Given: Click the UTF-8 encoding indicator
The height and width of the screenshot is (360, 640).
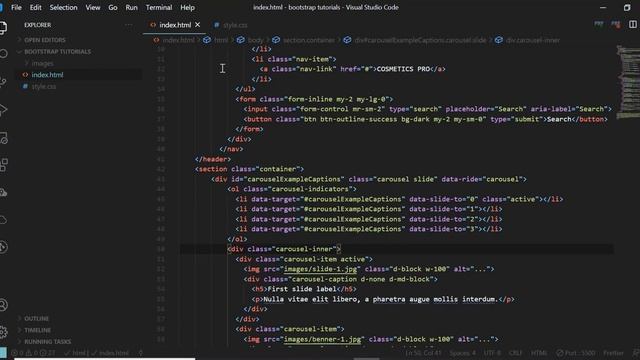Looking at the screenshot, I should [x=492, y=353].
